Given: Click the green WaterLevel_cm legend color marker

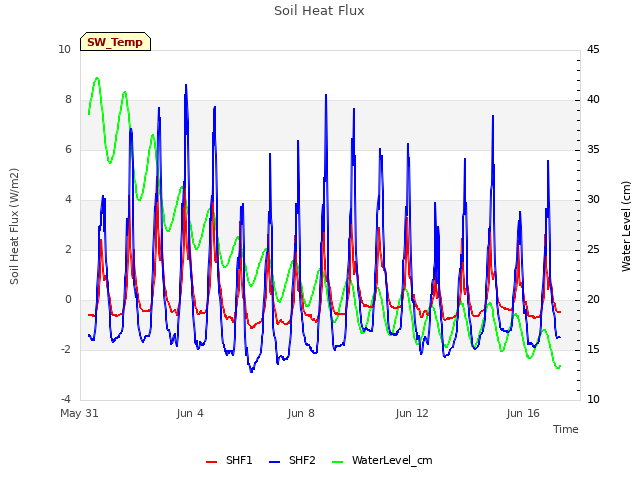Looking at the screenshot, I should (x=337, y=461).
